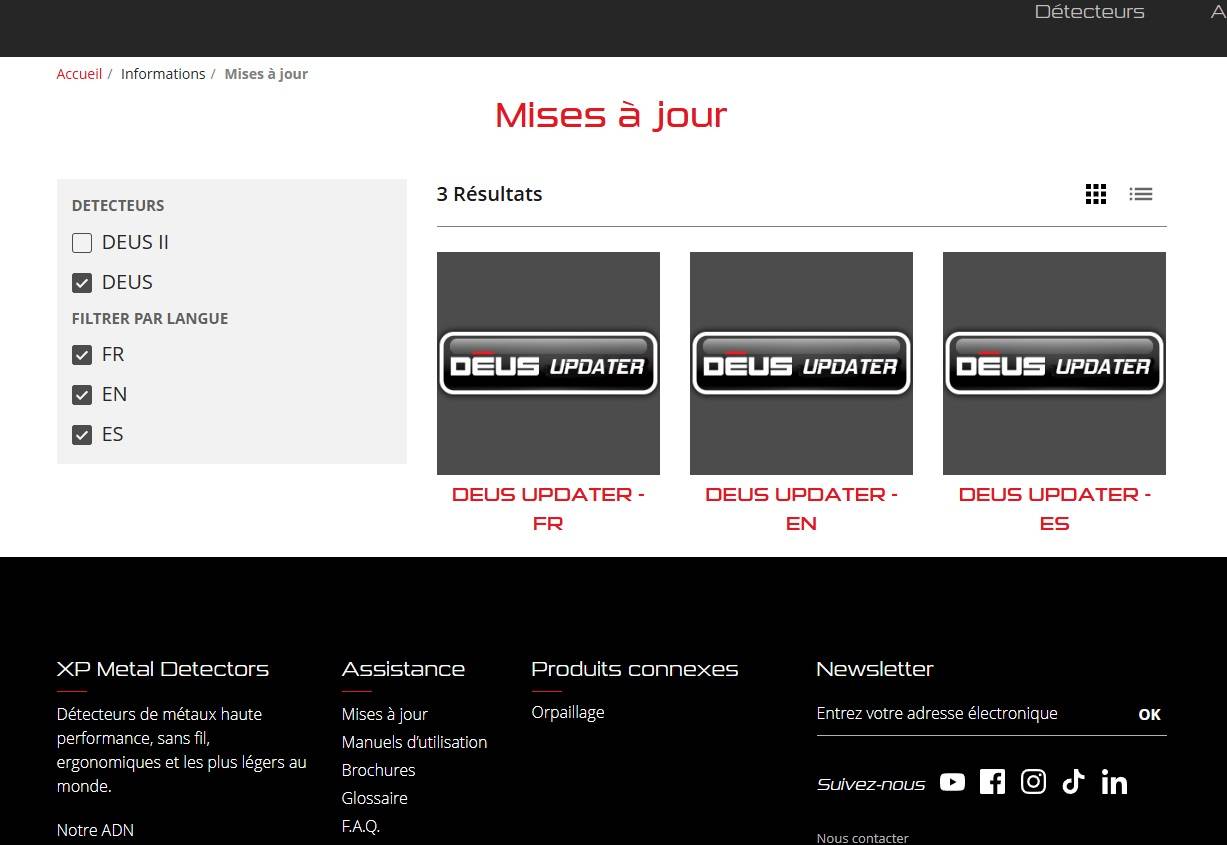Open the DEUS UPDATER - FR thumbnail
This screenshot has width=1227, height=845.
coord(548,363)
